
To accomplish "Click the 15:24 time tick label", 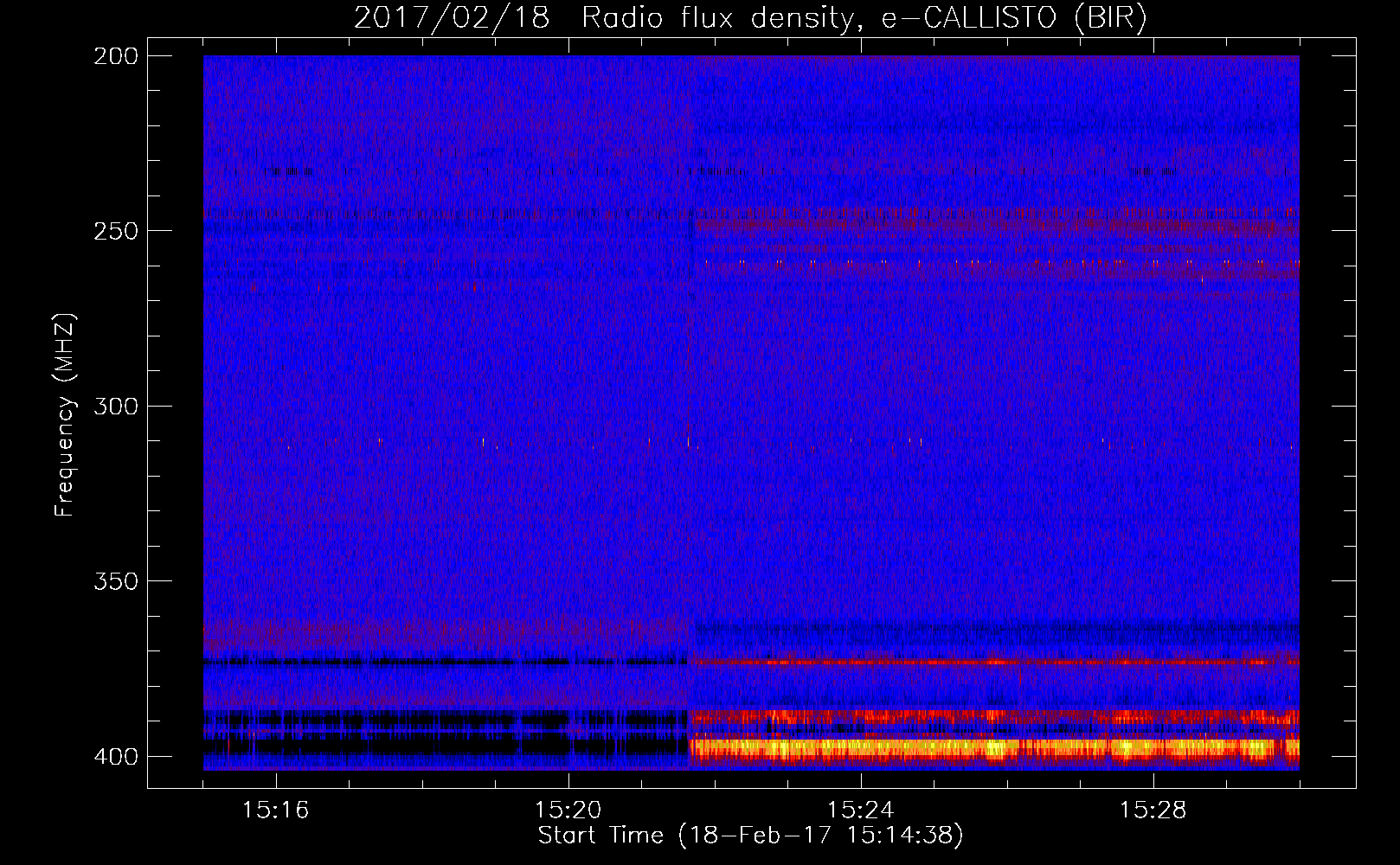I will (x=861, y=810).
